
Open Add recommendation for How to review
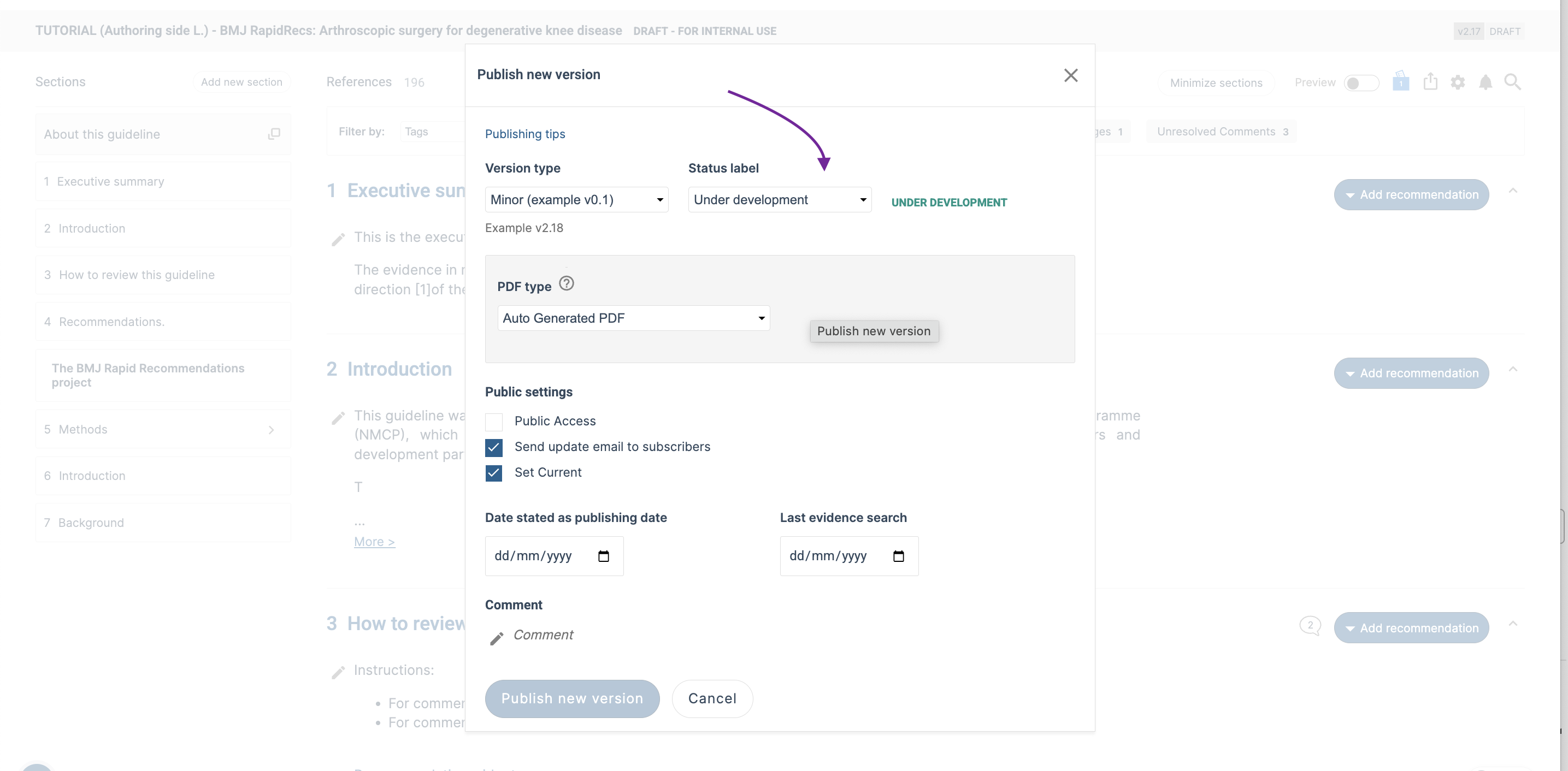tap(1411, 628)
